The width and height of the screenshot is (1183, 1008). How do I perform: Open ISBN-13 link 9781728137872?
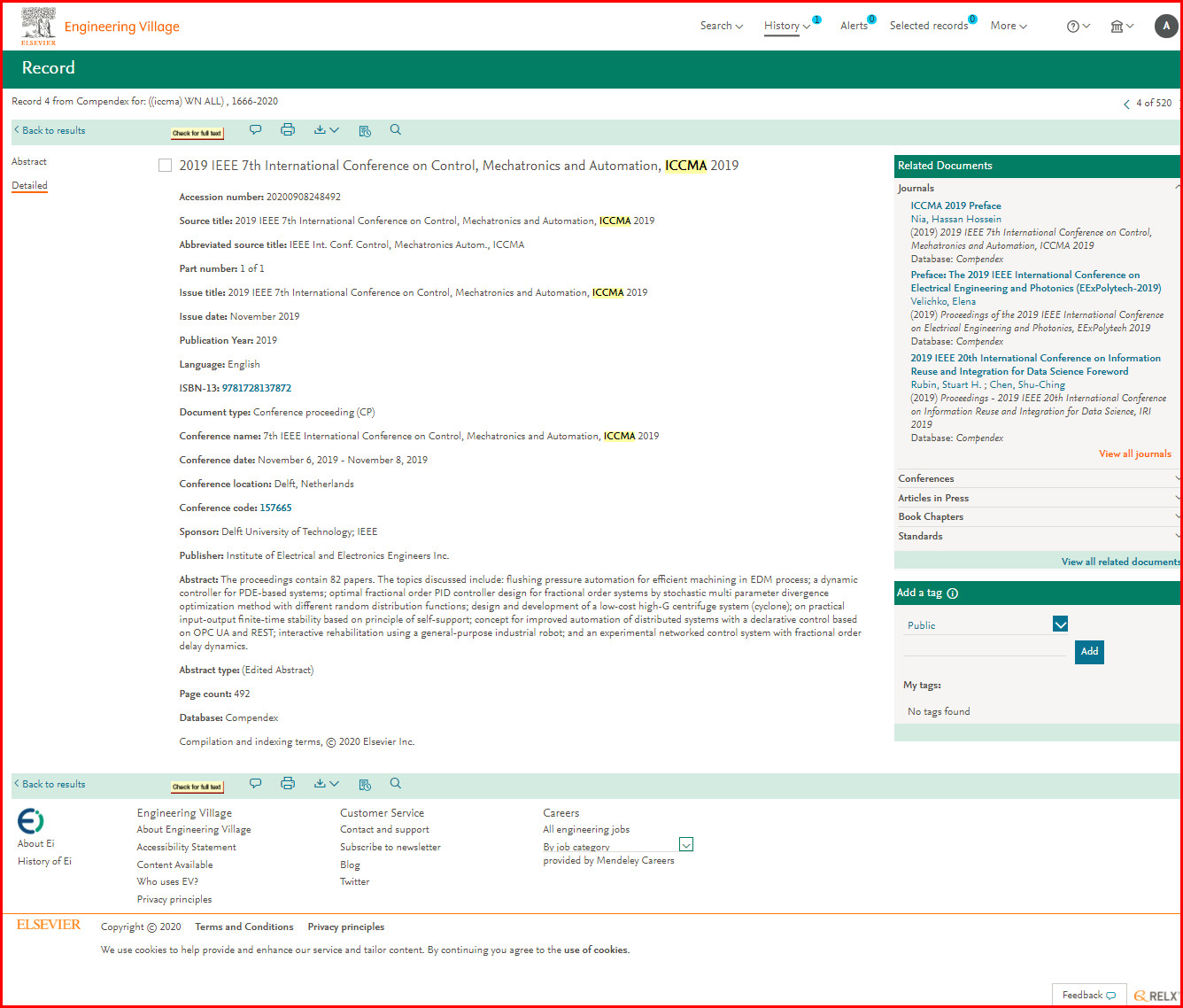[257, 388]
